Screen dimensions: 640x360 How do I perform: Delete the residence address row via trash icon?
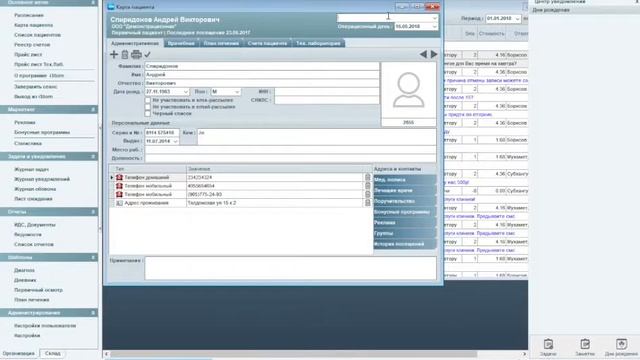tap(367, 203)
